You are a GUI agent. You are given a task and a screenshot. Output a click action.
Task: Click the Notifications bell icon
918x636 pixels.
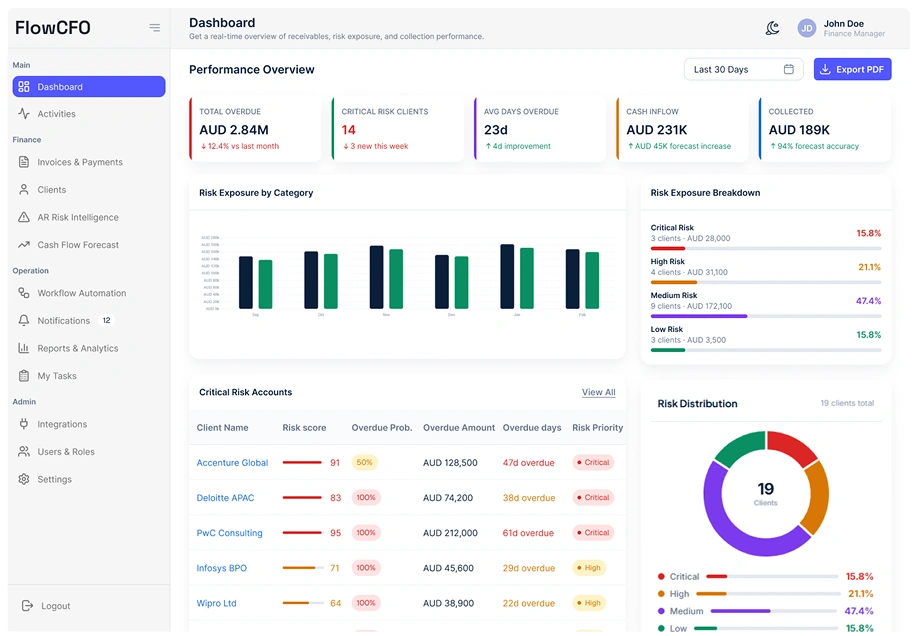pyautogui.click(x=23, y=320)
